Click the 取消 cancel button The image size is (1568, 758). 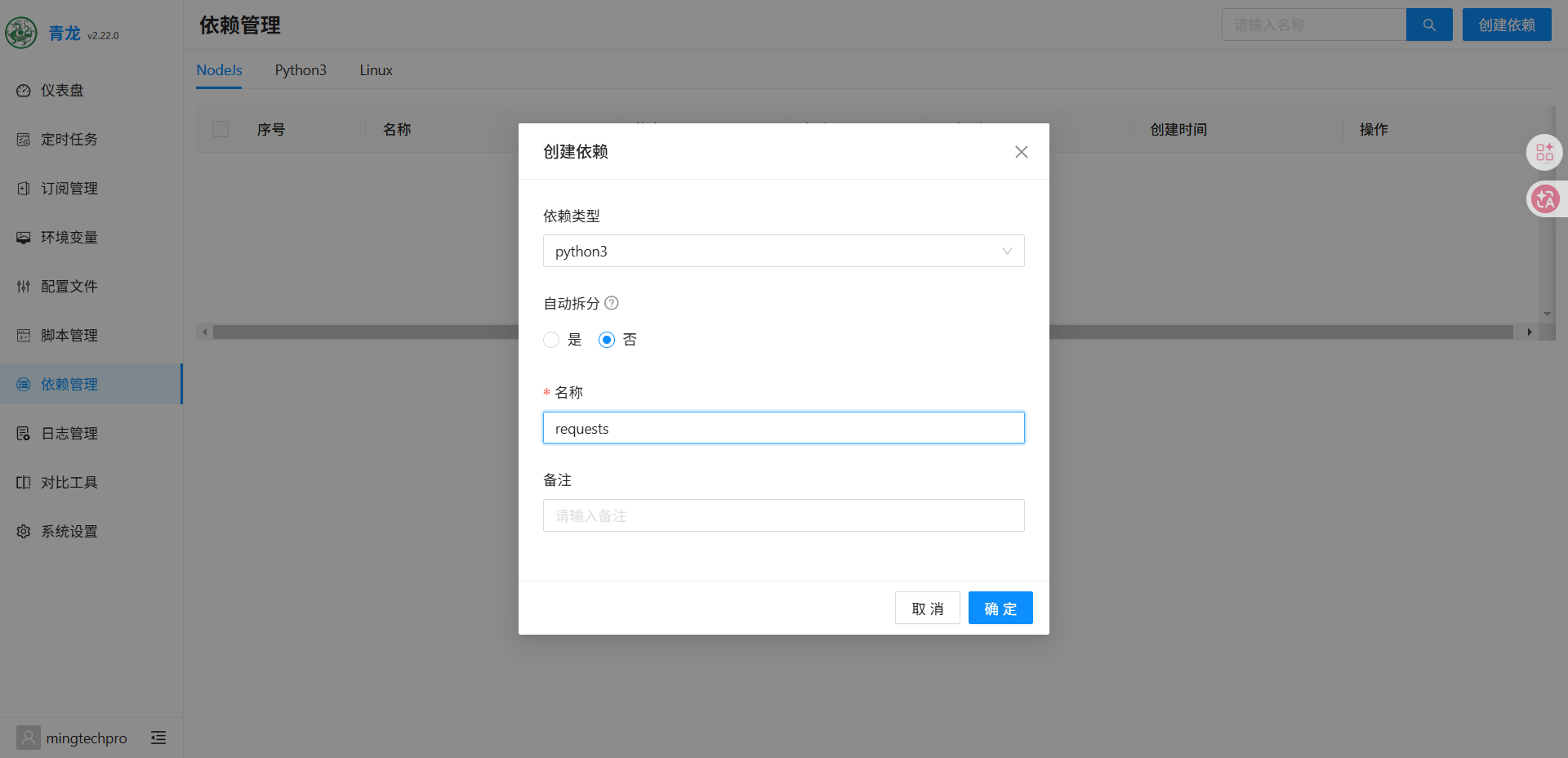[x=928, y=608]
